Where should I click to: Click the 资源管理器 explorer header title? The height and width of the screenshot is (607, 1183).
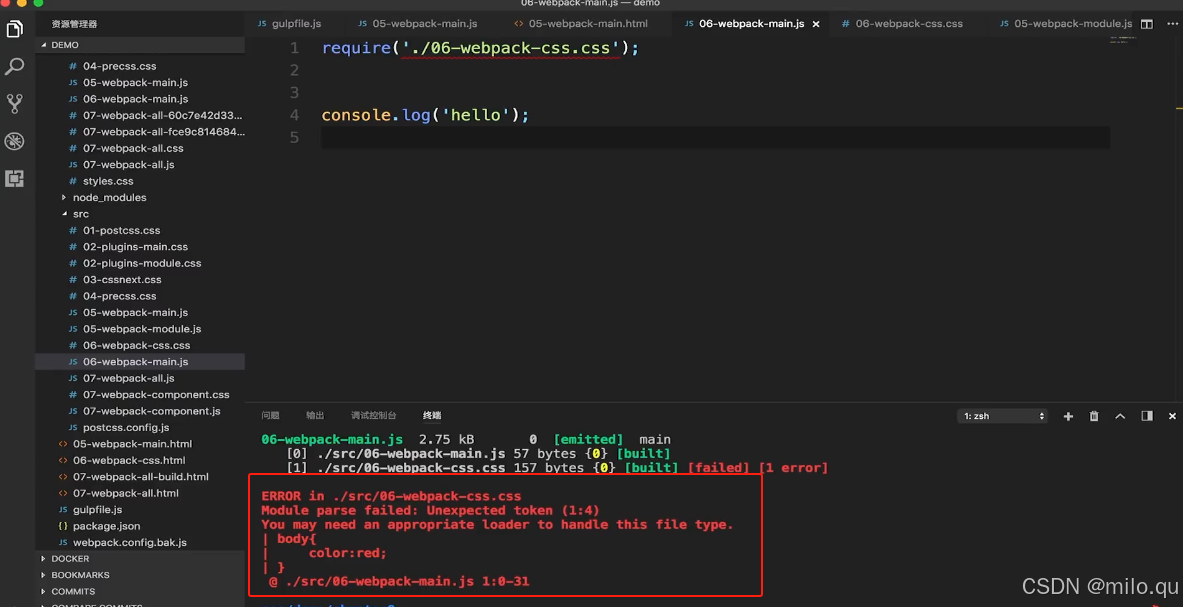[74, 24]
